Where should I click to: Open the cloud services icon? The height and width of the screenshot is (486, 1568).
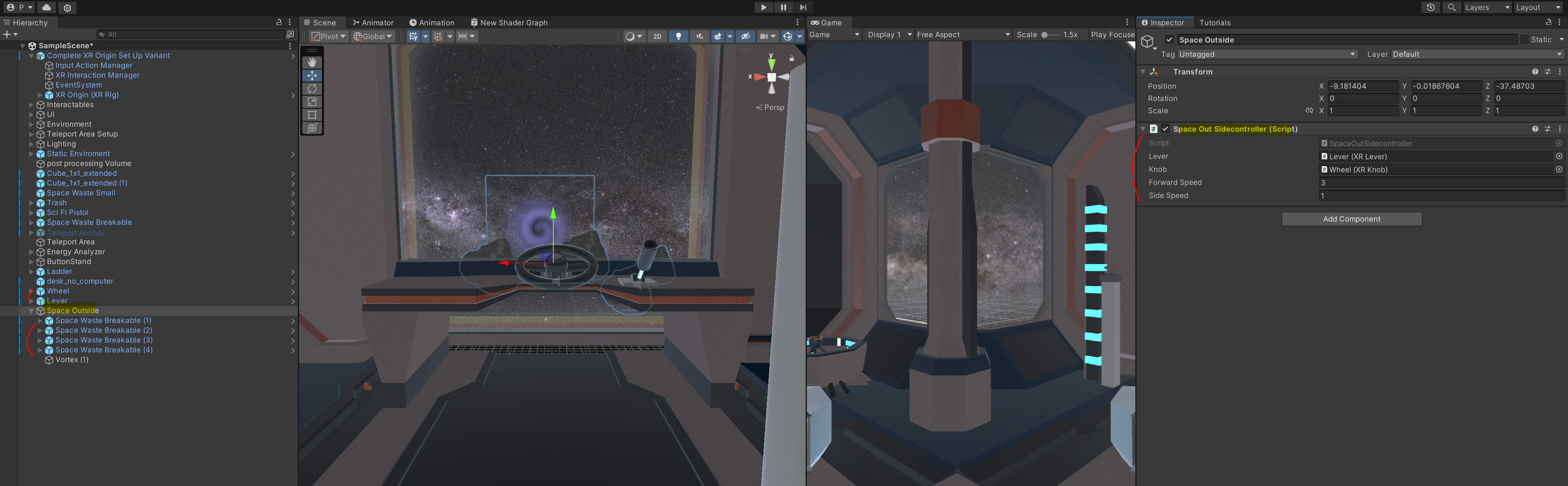click(46, 7)
